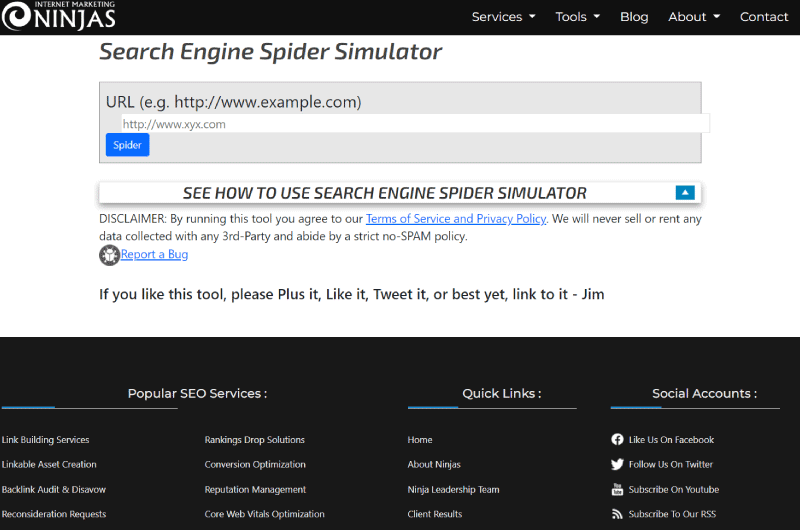Click the Social Accounts heading

click(705, 393)
